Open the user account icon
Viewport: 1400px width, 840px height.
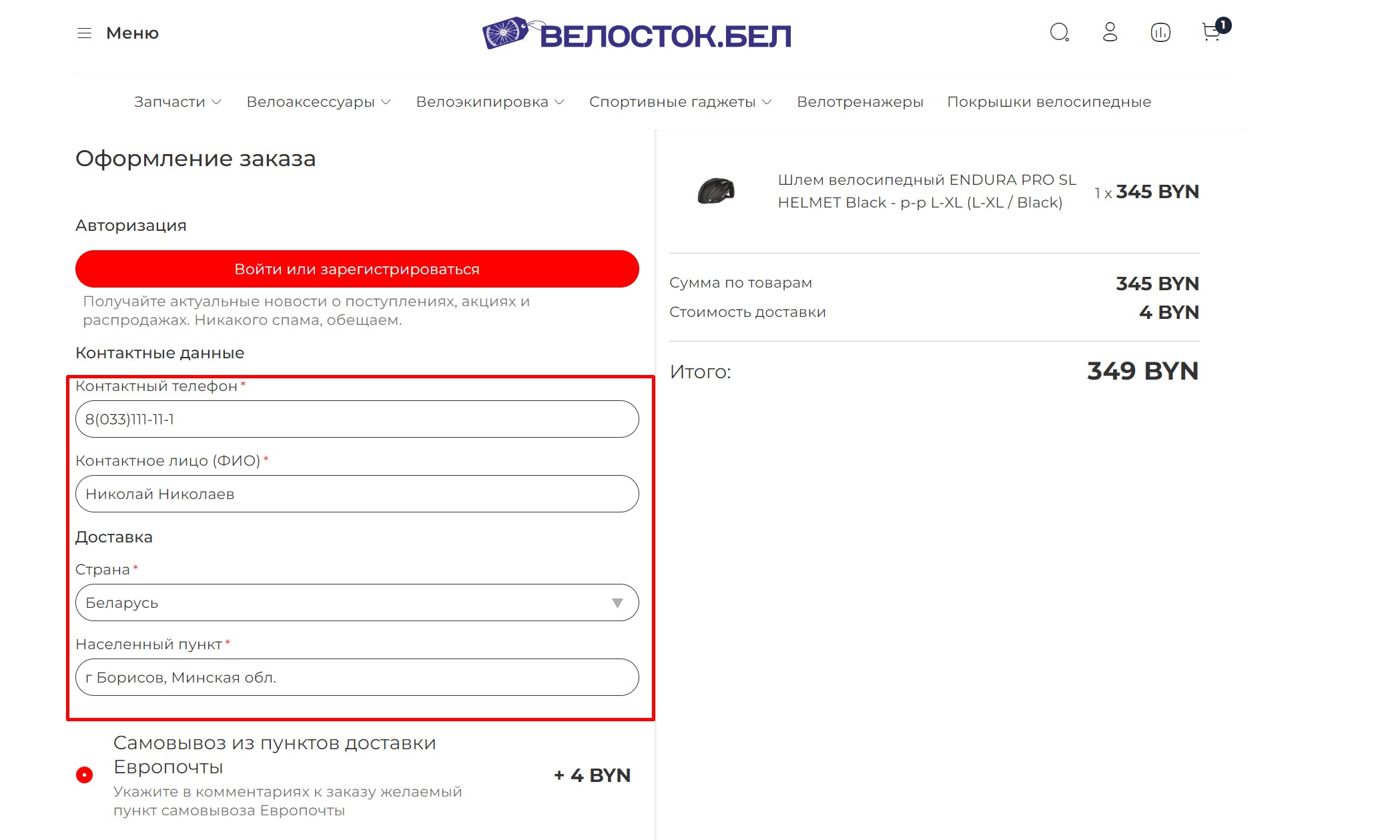click(x=1110, y=32)
